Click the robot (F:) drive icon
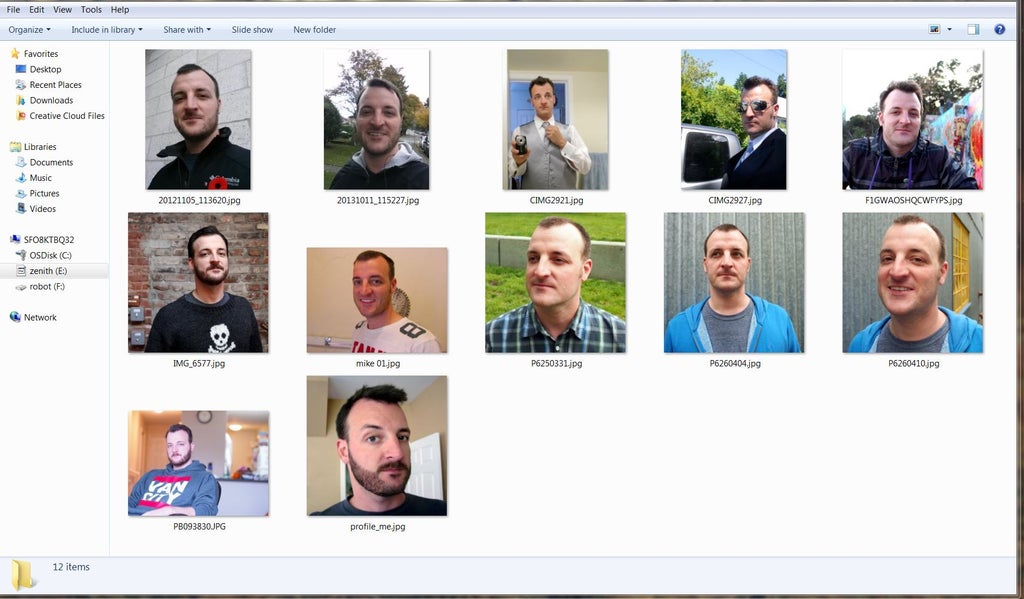Screen dimensions: 1024x599 (x=21, y=287)
